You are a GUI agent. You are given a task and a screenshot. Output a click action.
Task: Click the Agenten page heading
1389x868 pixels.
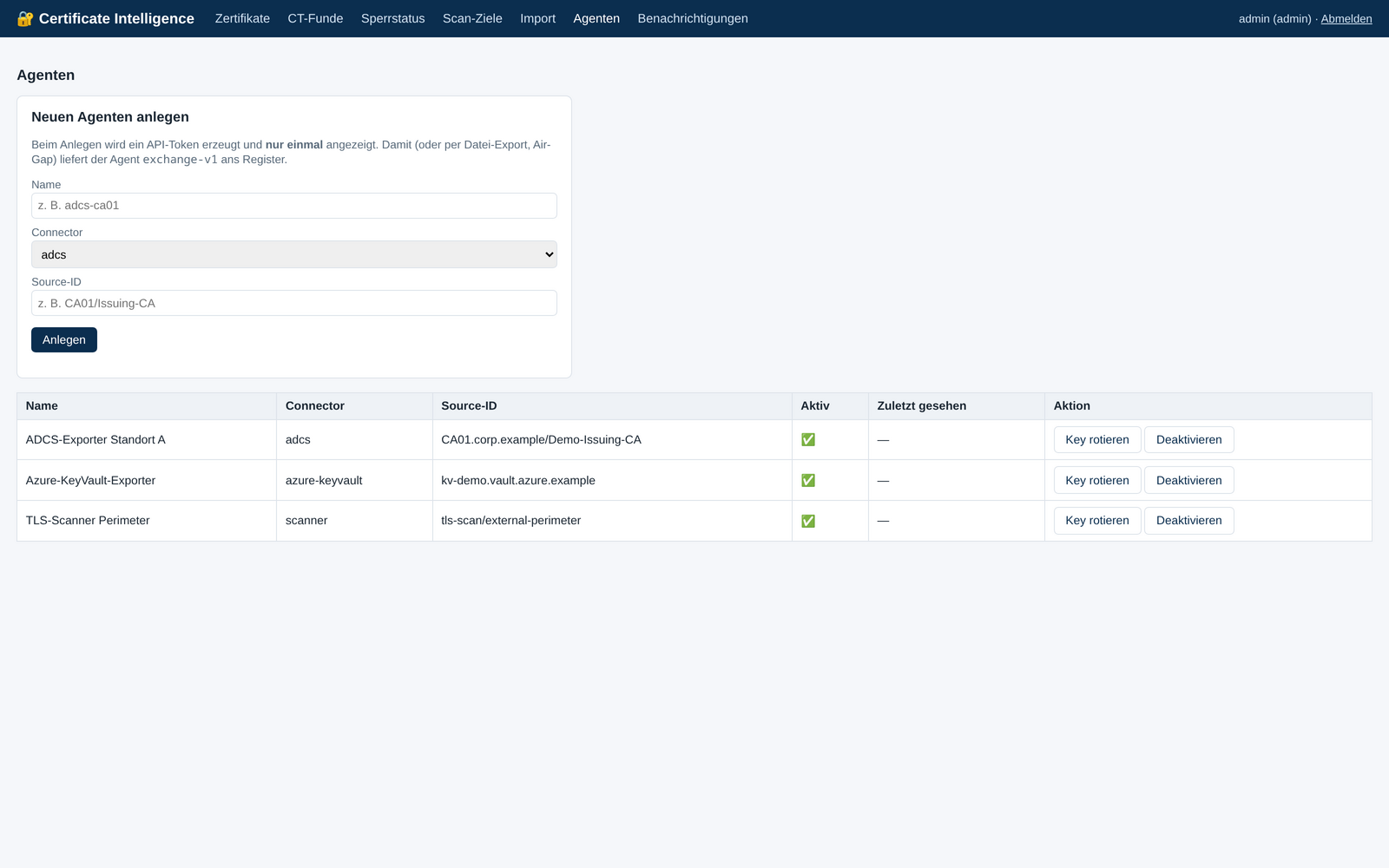[46, 76]
